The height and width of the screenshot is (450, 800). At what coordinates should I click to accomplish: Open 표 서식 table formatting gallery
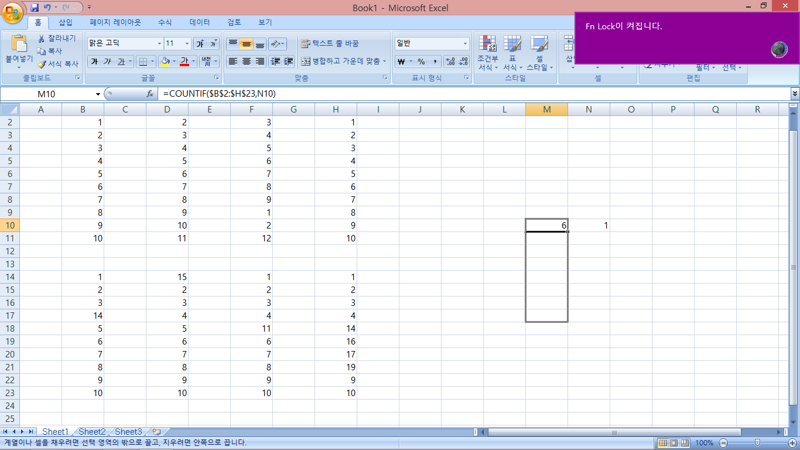click(x=512, y=53)
